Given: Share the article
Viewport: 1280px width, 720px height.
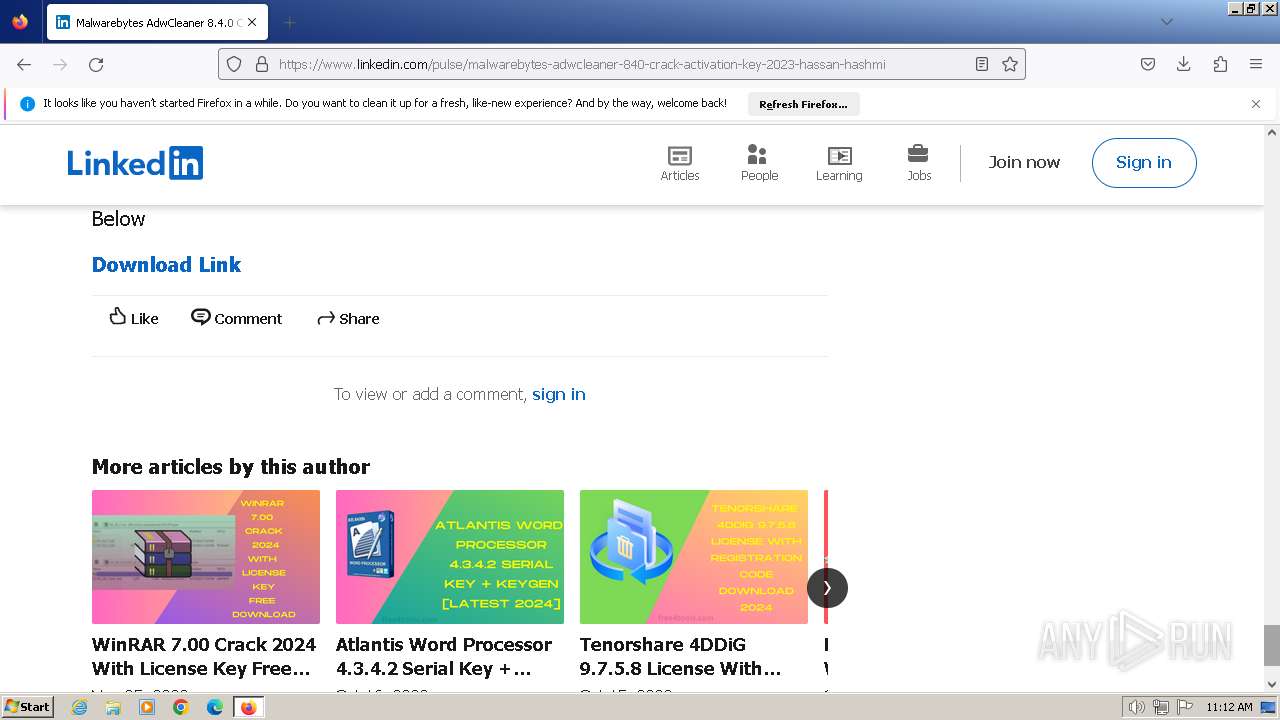Looking at the screenshot, I should click(348, 318).
